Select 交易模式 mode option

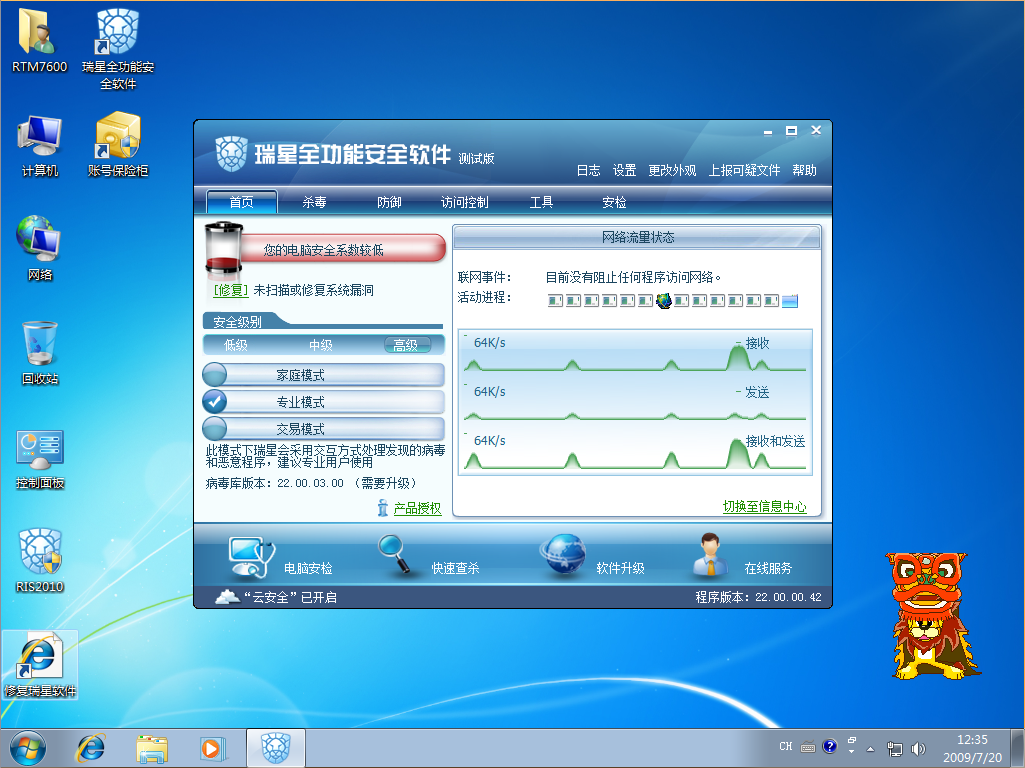pyautogui.click(x=324, y=429)
